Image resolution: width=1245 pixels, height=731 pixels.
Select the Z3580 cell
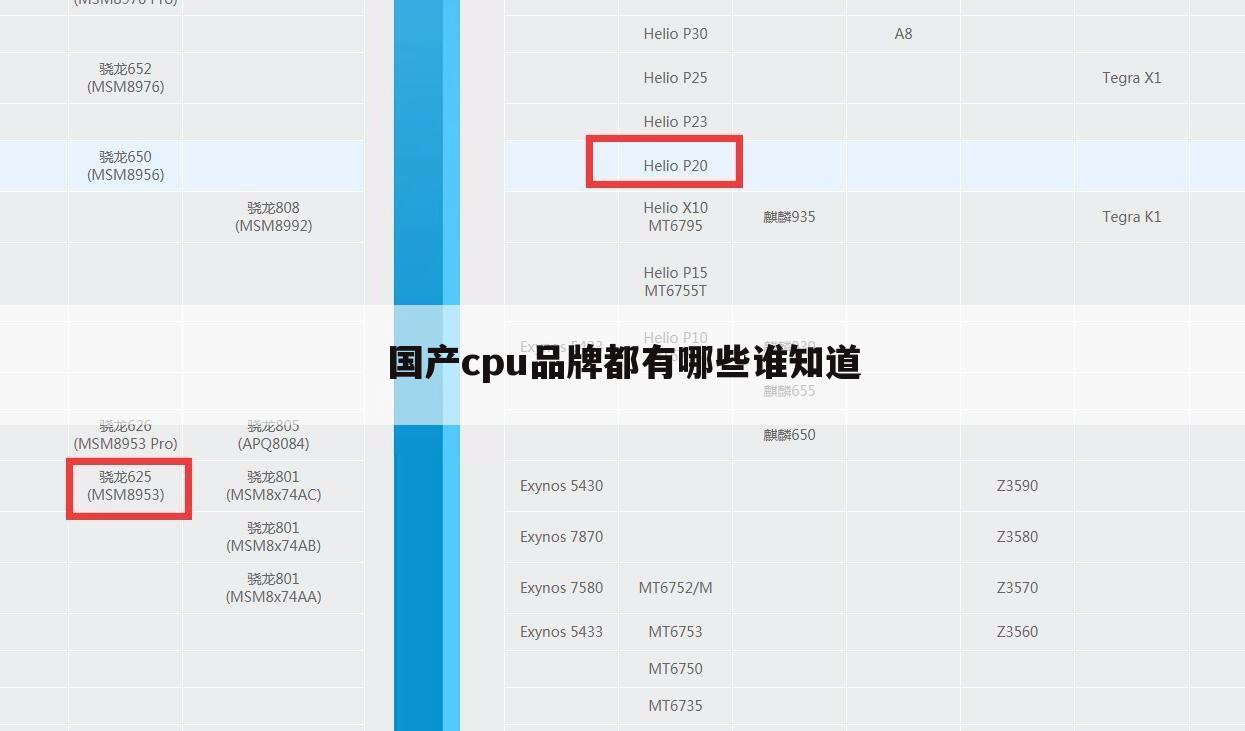(x=1017, y=537)
